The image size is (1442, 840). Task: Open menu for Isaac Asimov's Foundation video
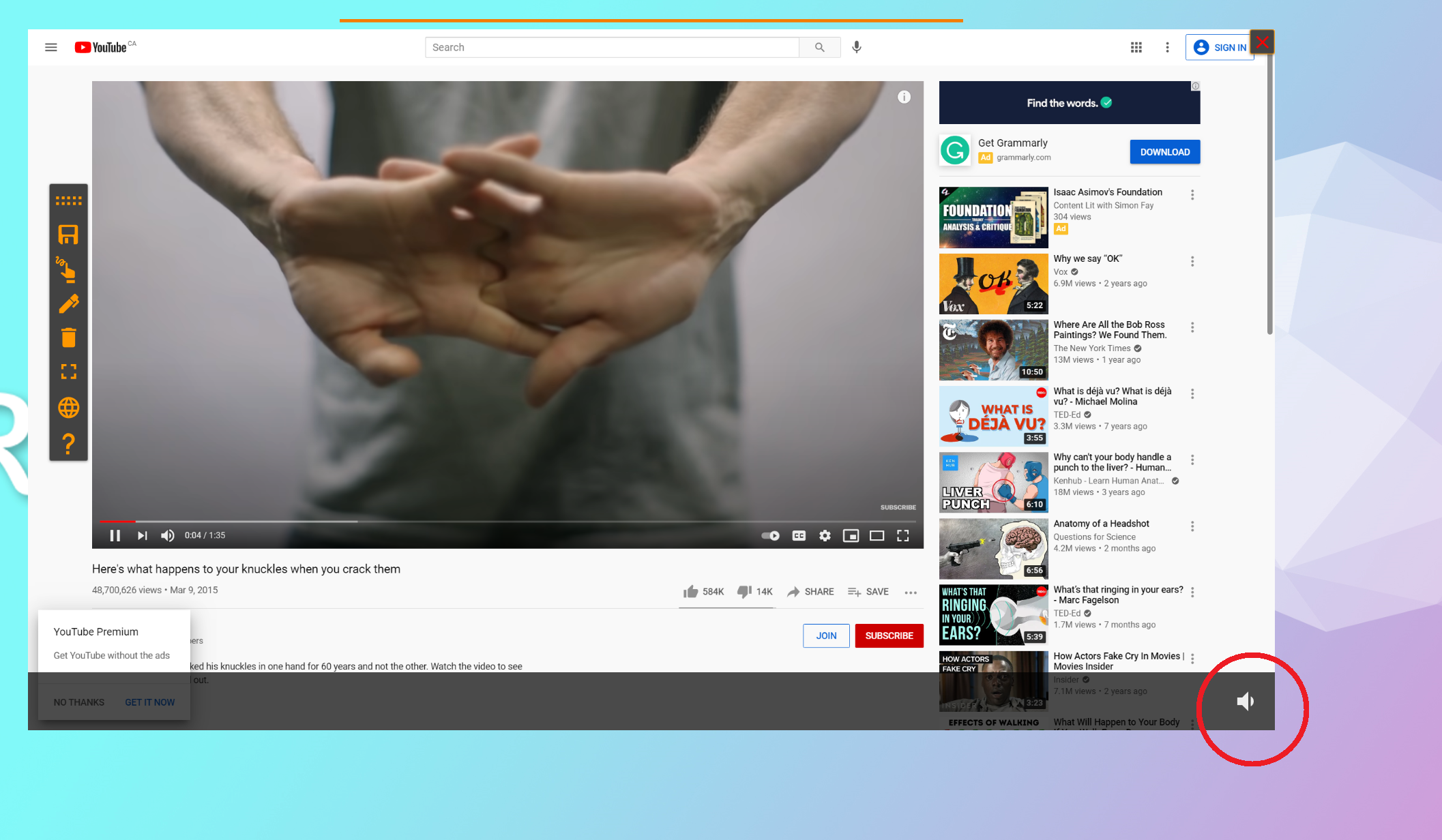pyautogui.click(x=1192, y=195)
